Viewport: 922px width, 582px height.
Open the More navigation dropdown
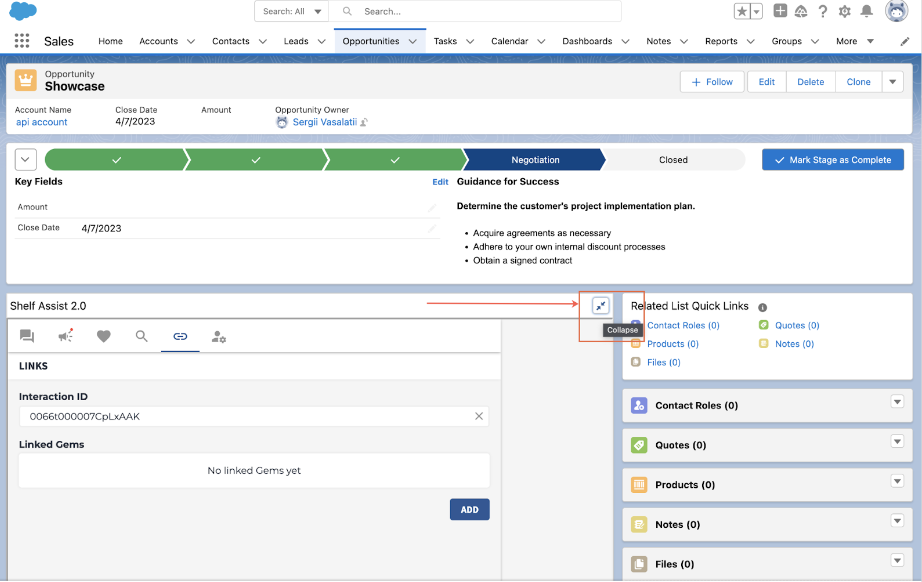[855, 41]
